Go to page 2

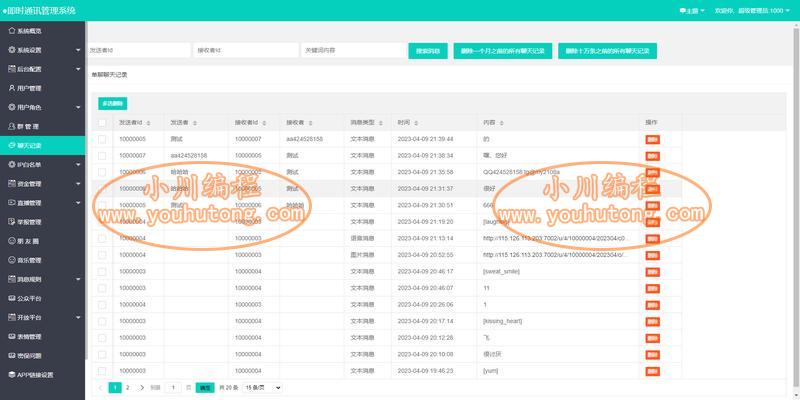pos(128,388)
